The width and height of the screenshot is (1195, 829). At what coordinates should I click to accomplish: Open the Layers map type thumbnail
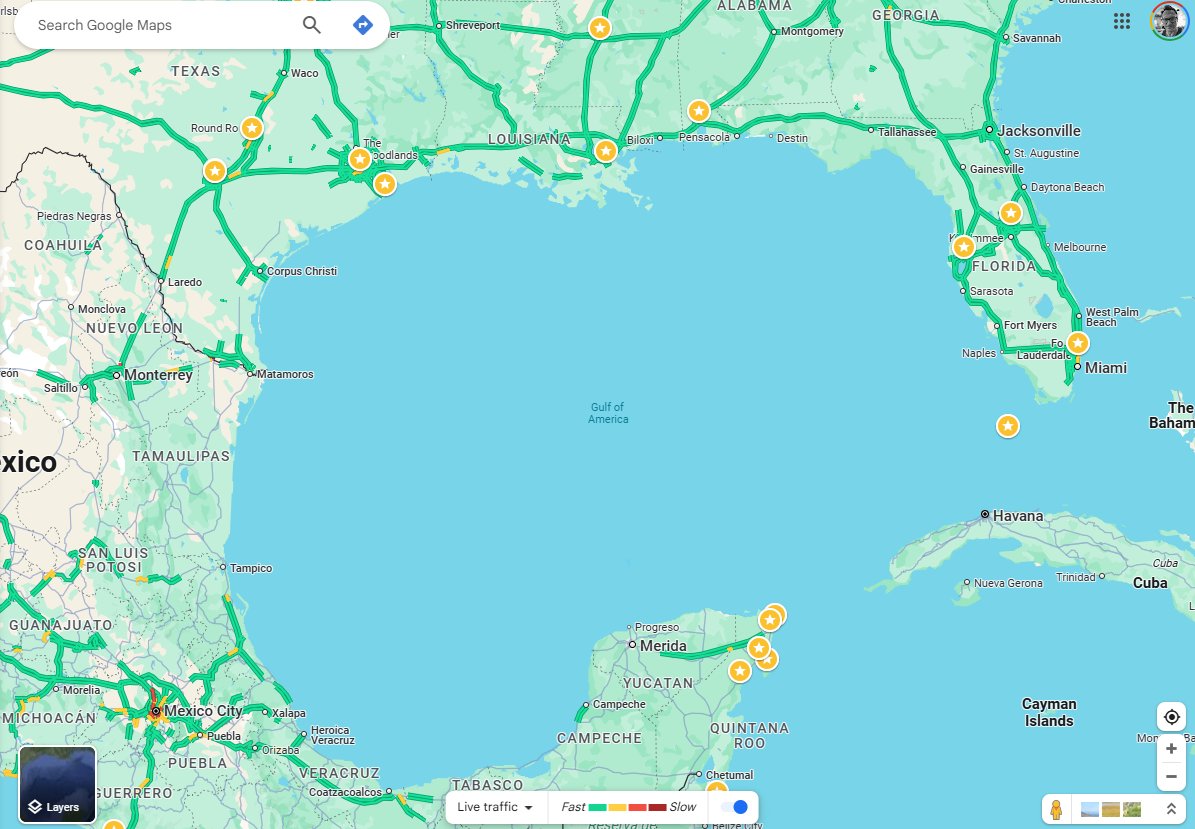click(57, 785)
